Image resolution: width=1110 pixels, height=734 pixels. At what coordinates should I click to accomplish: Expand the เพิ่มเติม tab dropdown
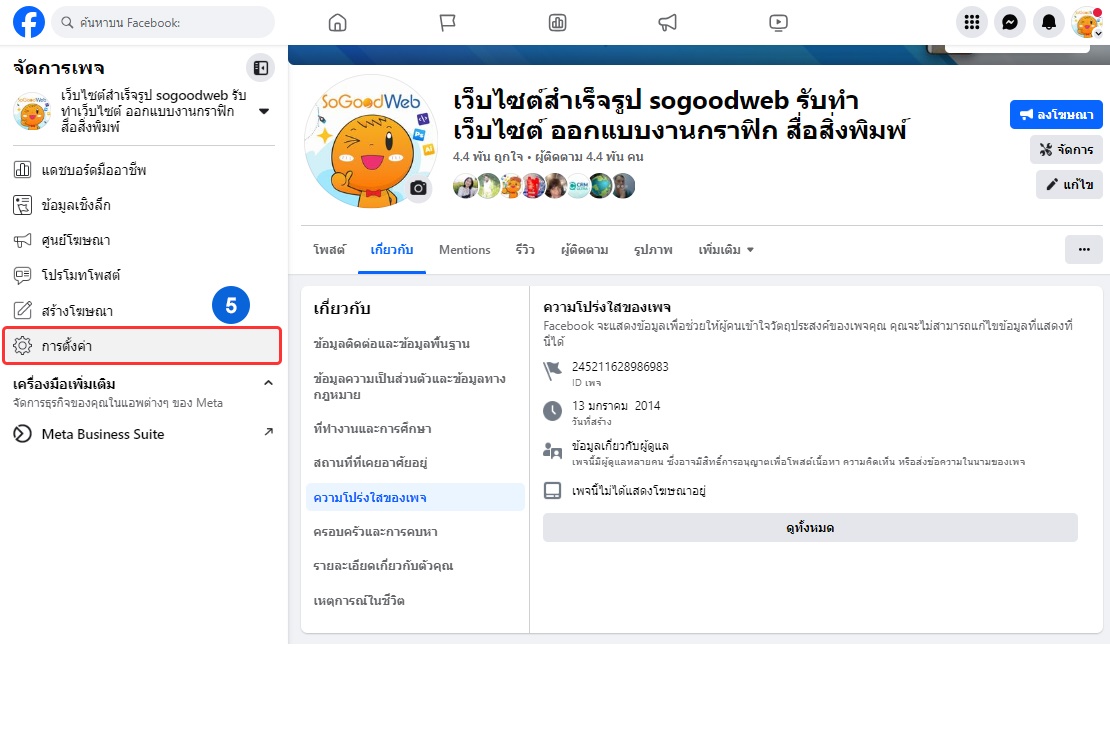point(726,250)
